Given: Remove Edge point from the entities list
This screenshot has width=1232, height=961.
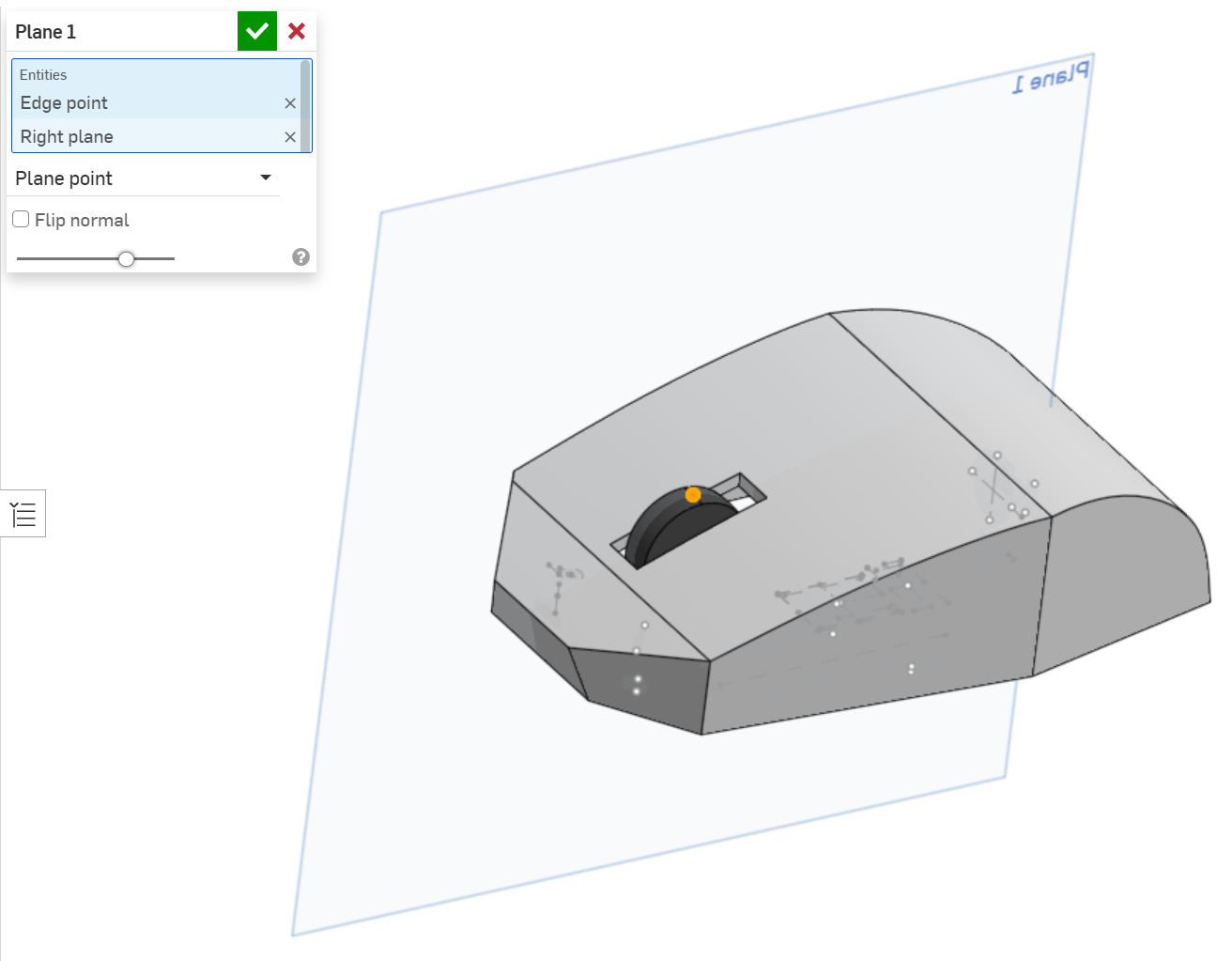Looking at the screenshot, I should 290,103.
